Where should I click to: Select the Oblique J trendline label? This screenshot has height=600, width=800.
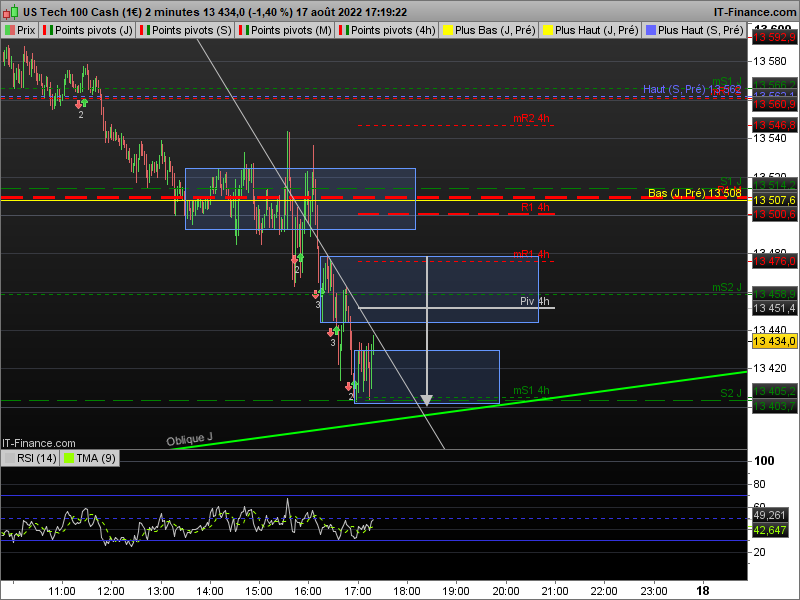tap(189, 439)
